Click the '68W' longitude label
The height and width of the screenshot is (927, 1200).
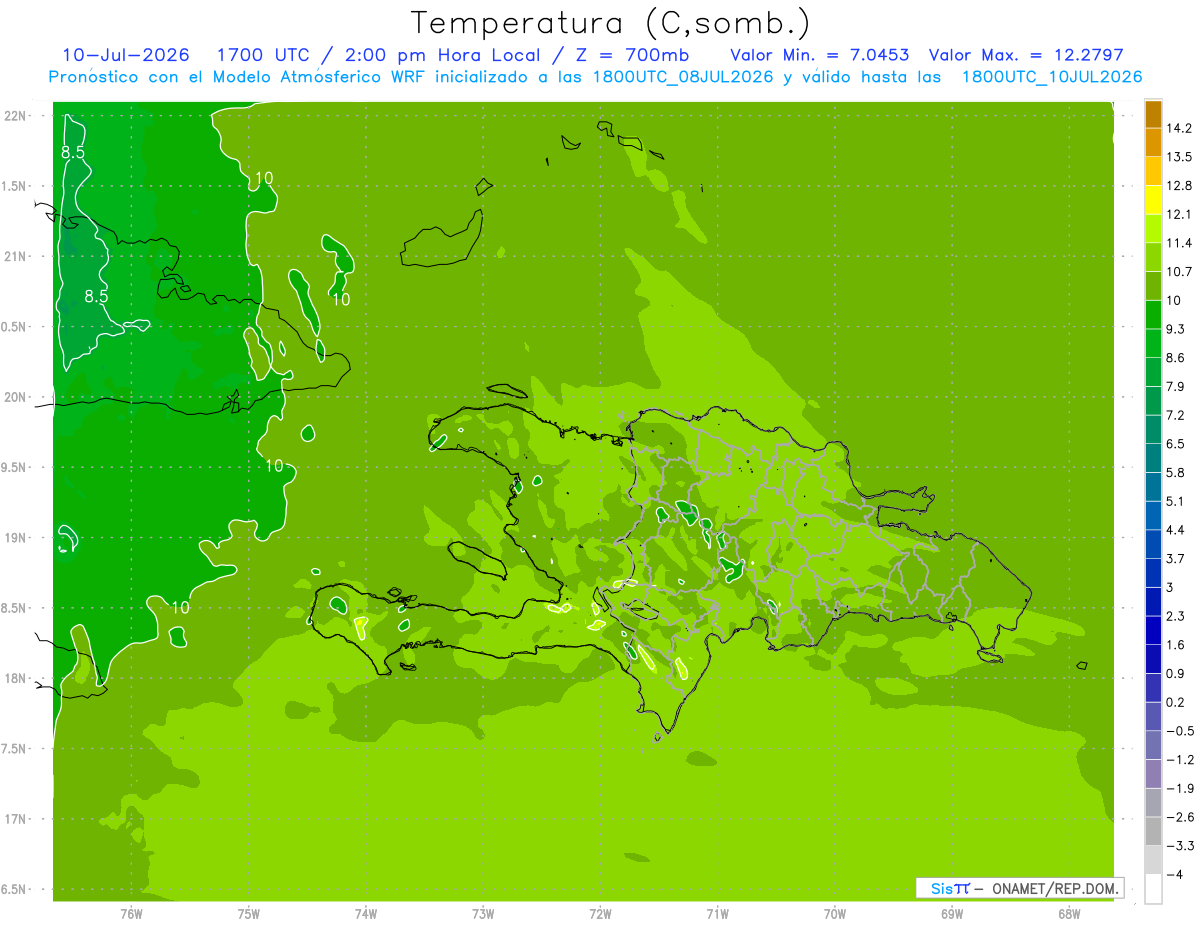[x=1069, y=913]
